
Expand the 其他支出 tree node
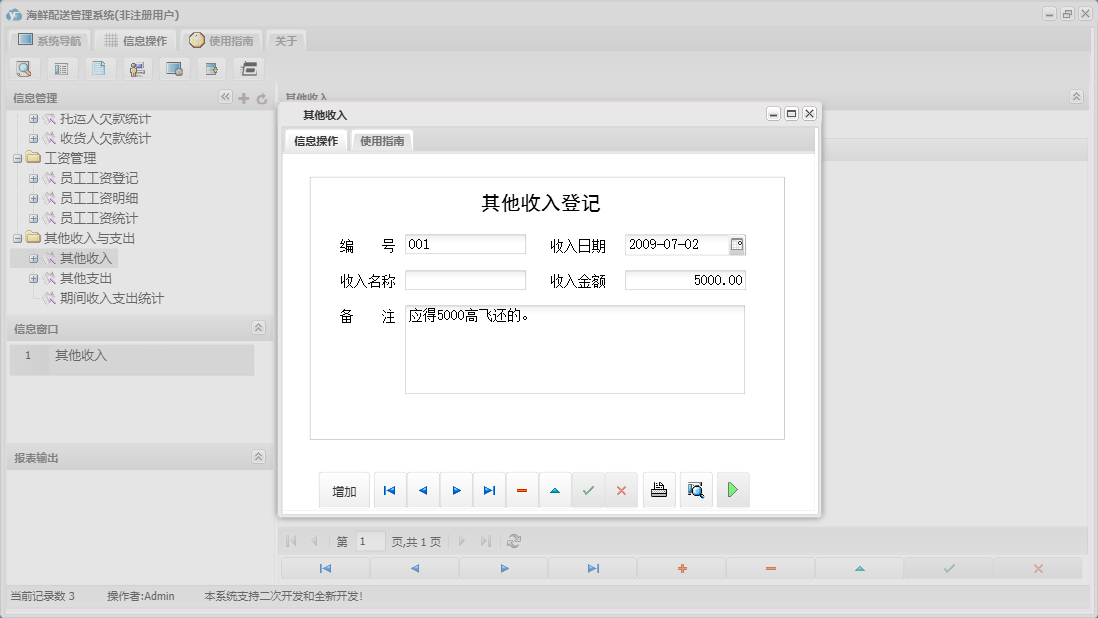[x=34, y=277]
